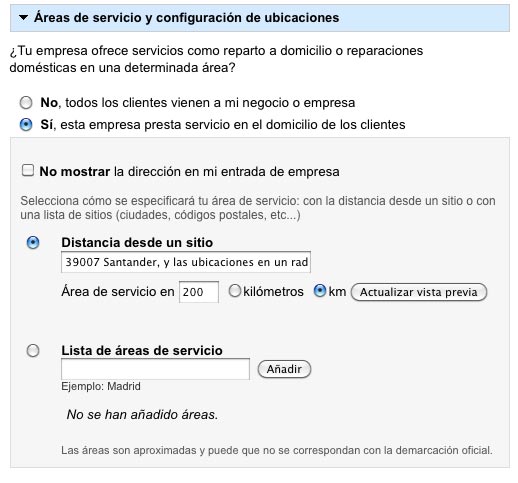Viewport: 518px width, 483px height.
Task: Select the 'kilómetros' unit radio button
Action: coord(235,291)
